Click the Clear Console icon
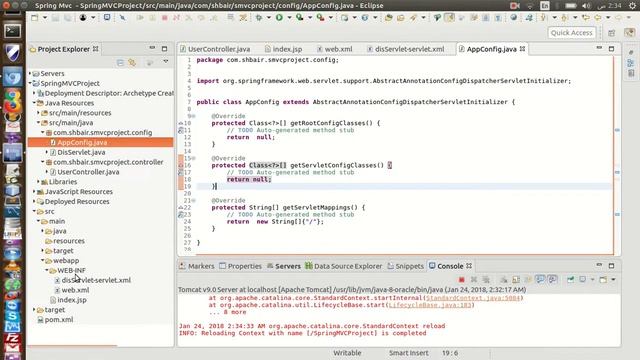This screenshot has height=360, width=640. click(x=504, y=280)
